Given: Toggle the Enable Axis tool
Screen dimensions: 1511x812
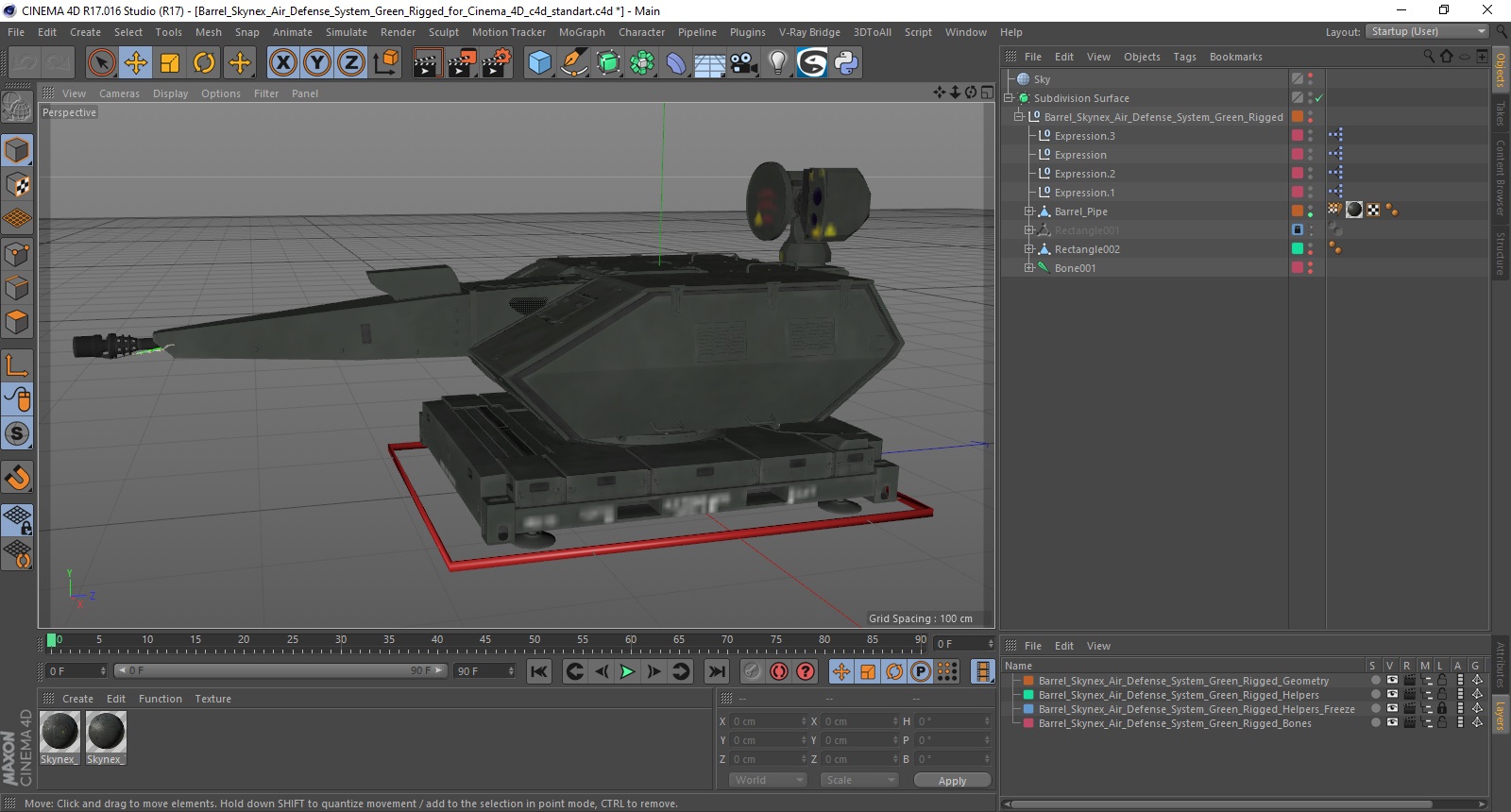Looking at the screenshot, I should pyautogui.click(x=17, y=365).
